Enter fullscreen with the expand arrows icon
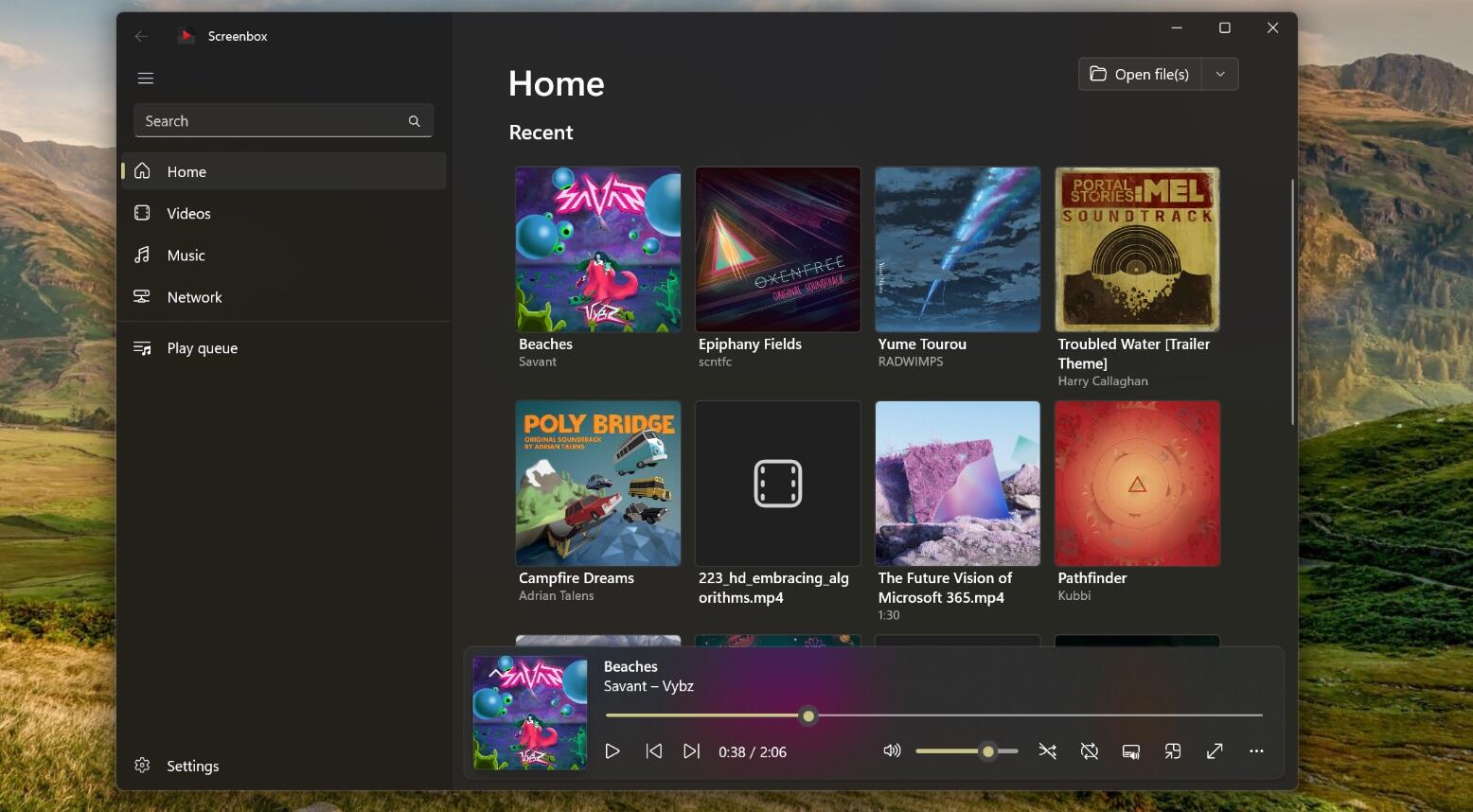This screenshot has height=812, width=1473. [1215, 751]
